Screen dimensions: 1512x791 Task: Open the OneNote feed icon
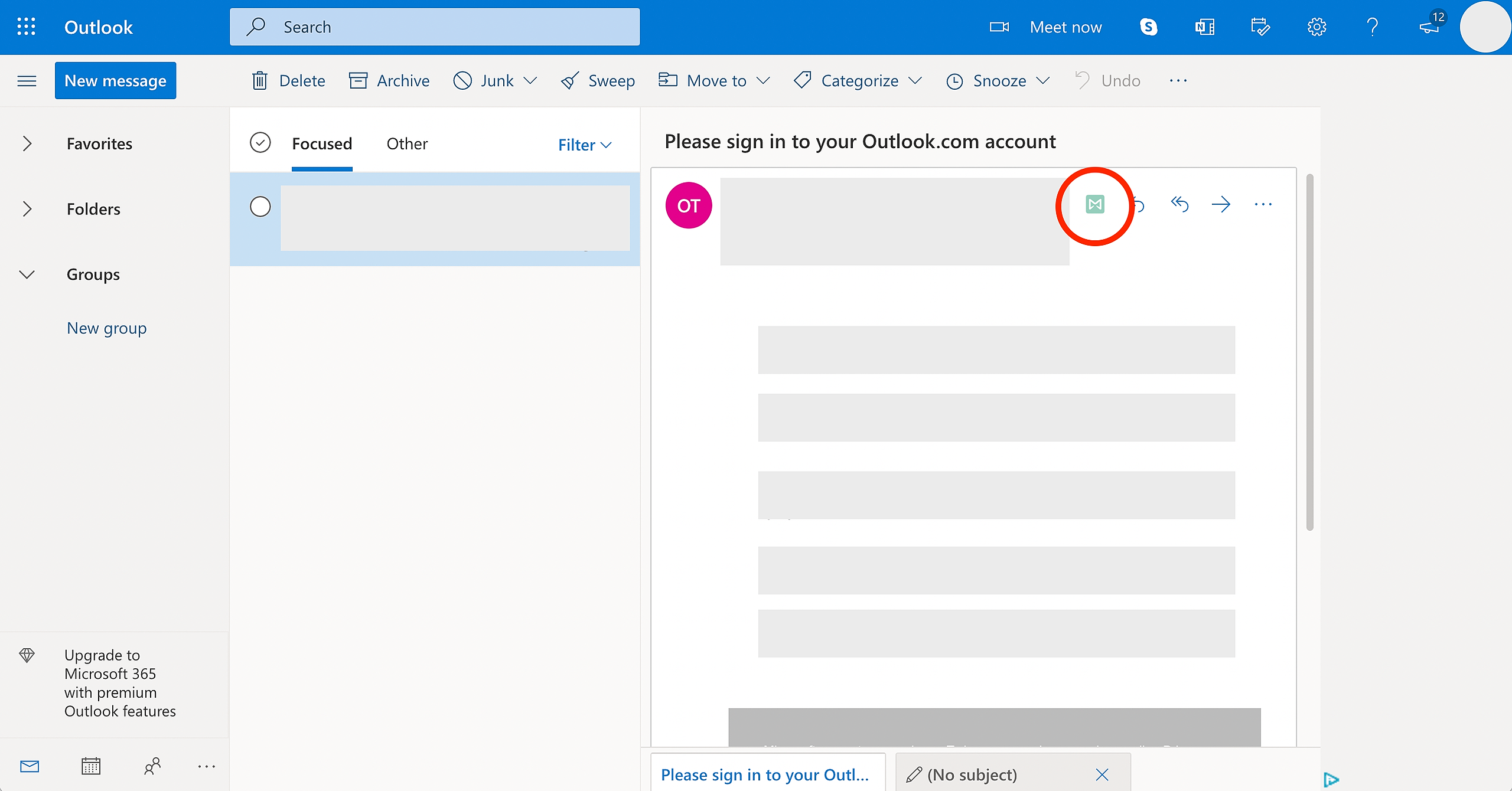click(x=1204, y=27)
